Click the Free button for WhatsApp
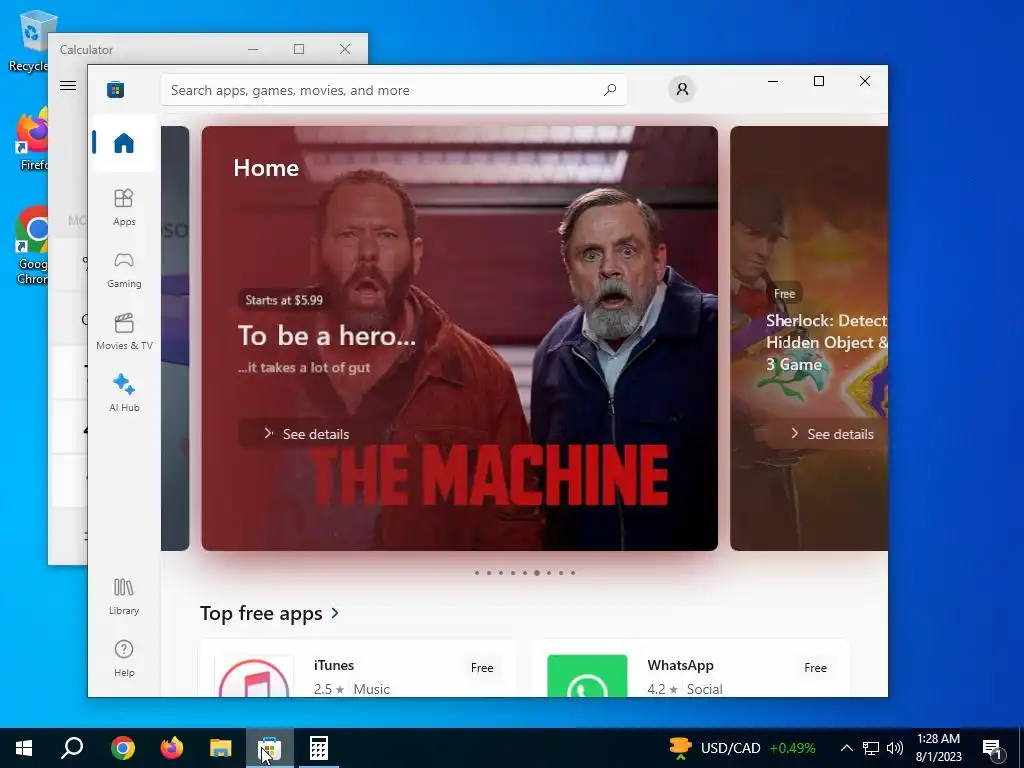This screenshot has width=1024, height=768. pos(815,667)
